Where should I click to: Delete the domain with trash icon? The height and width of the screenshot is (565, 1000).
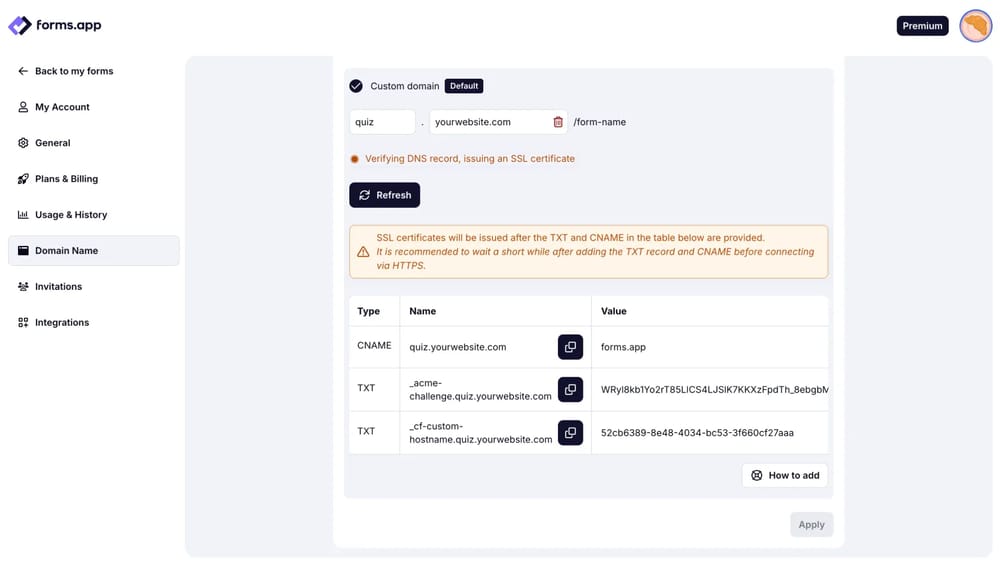point(558,122)
